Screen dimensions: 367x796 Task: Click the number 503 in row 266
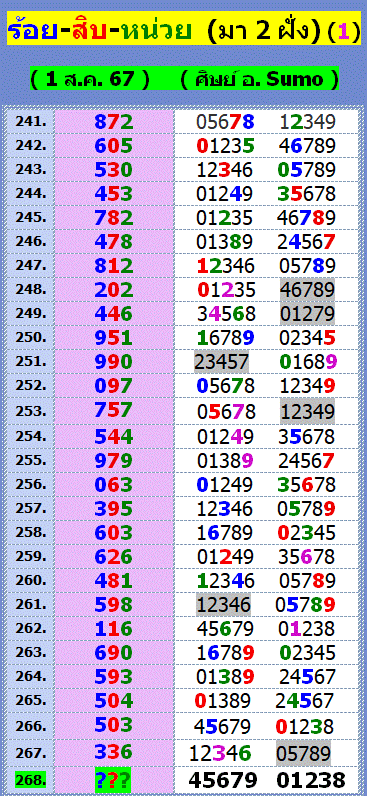point(114,724)
